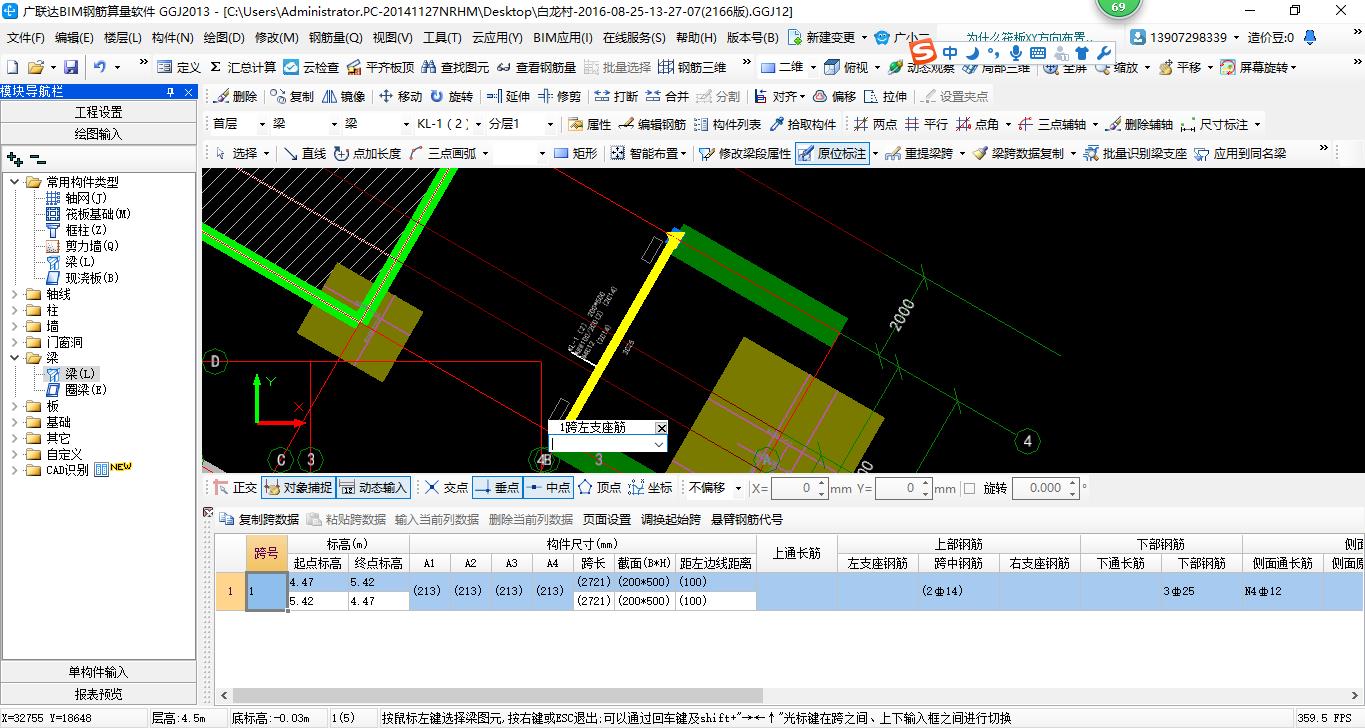Open 构件列表 component list
This screenshot has height=728, width=1365.
coord(727,125)
